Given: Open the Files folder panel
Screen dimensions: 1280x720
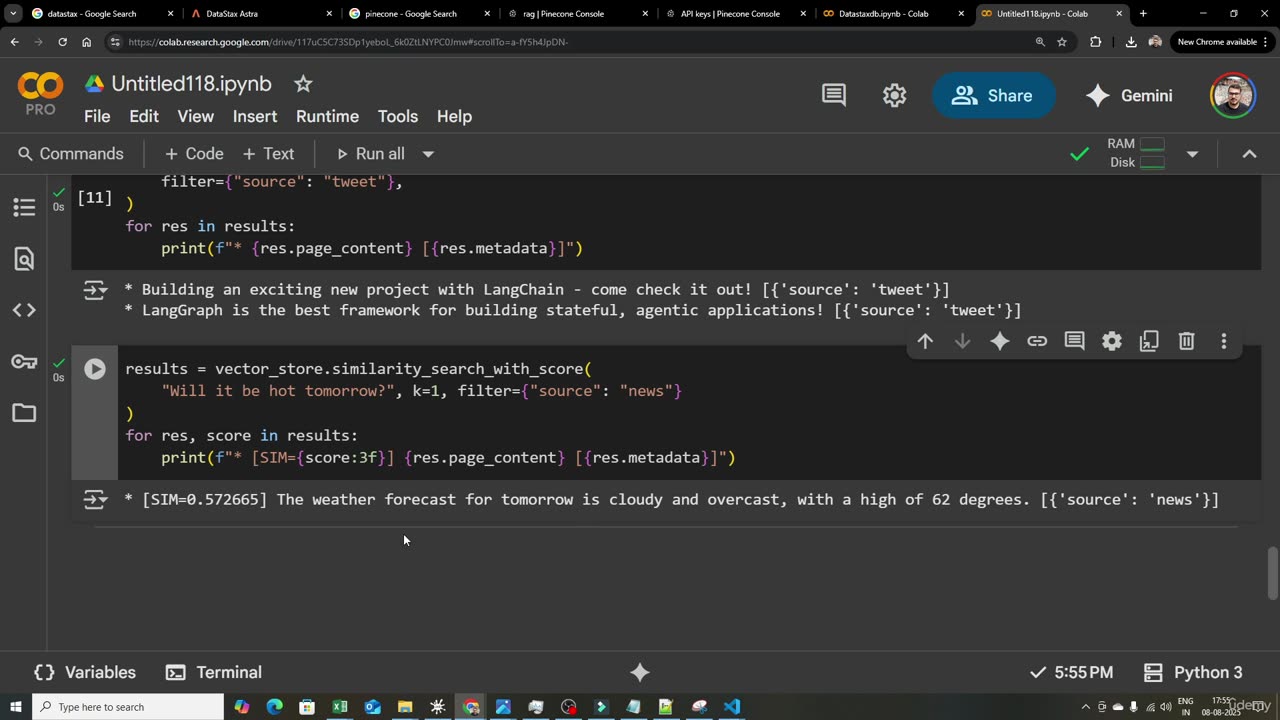Looking at the screenshot, I should (x=24, y=413).
